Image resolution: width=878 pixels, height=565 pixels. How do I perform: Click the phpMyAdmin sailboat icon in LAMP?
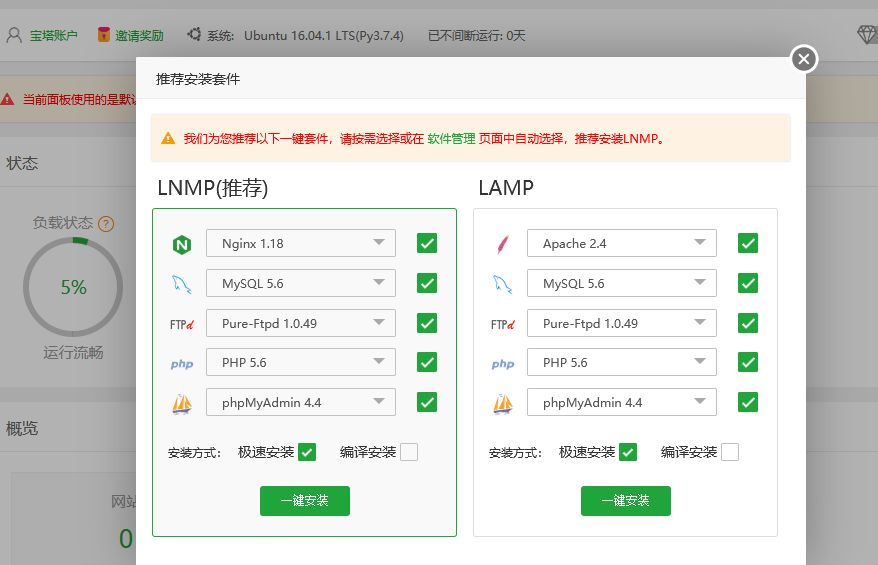click(x=503, y=404)
